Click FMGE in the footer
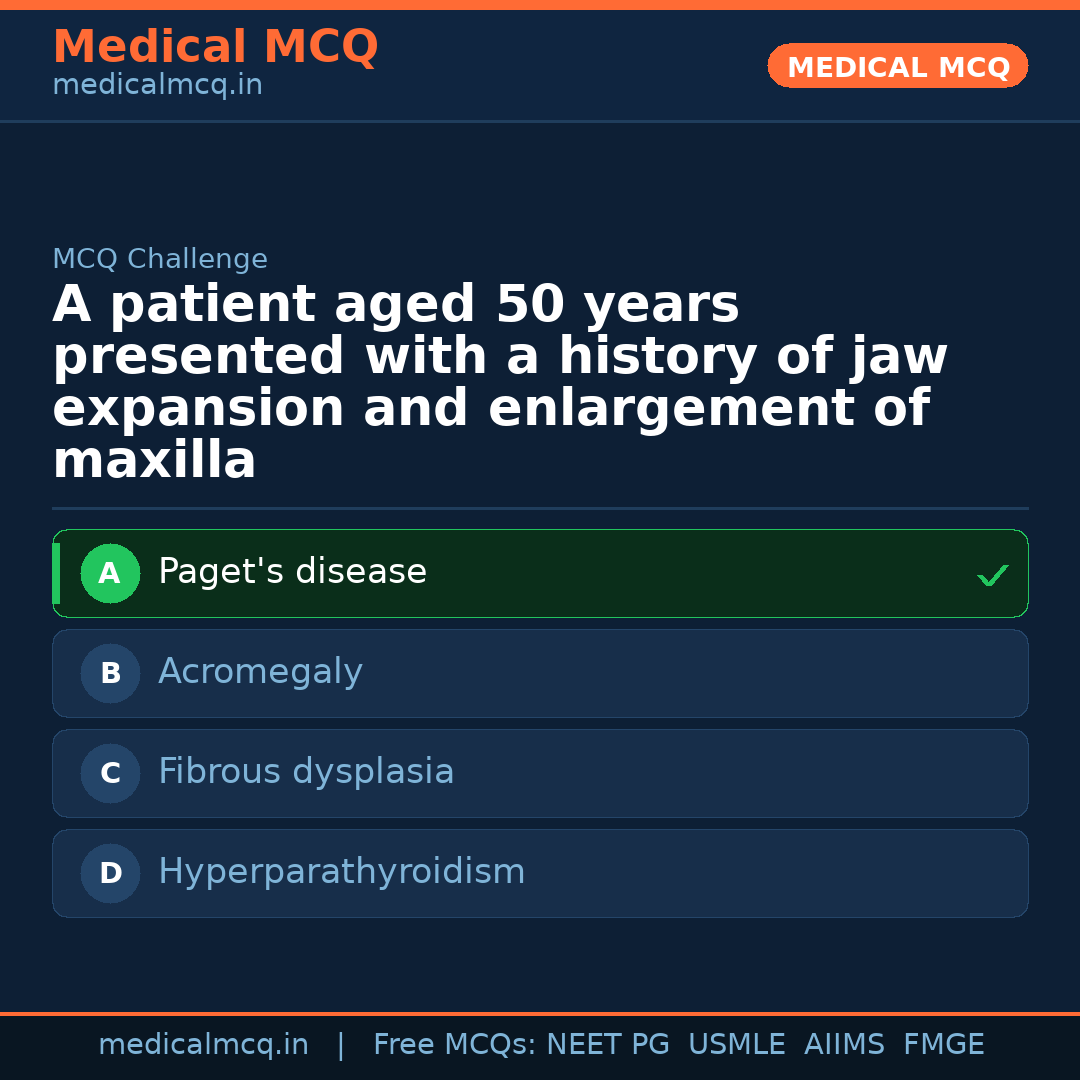Viewport: 1080px width, 1080px height. pyautogui.click(x=944, y=1045)
